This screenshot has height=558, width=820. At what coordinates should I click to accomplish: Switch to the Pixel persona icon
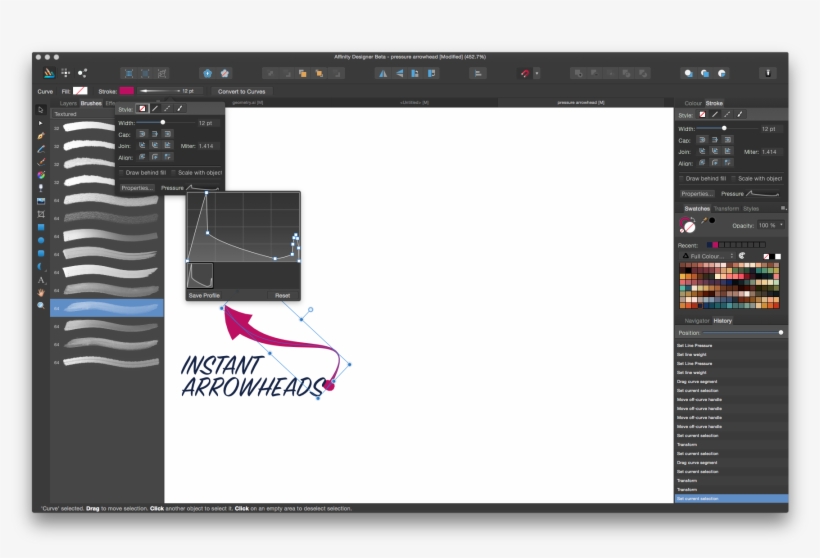click(66, 73)
